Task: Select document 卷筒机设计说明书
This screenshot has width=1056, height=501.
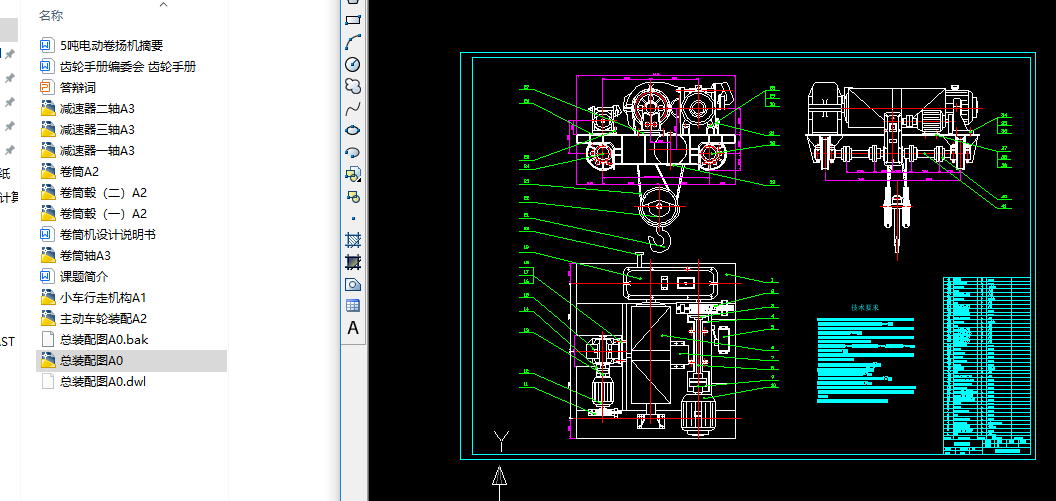Action: pos(98,234)
